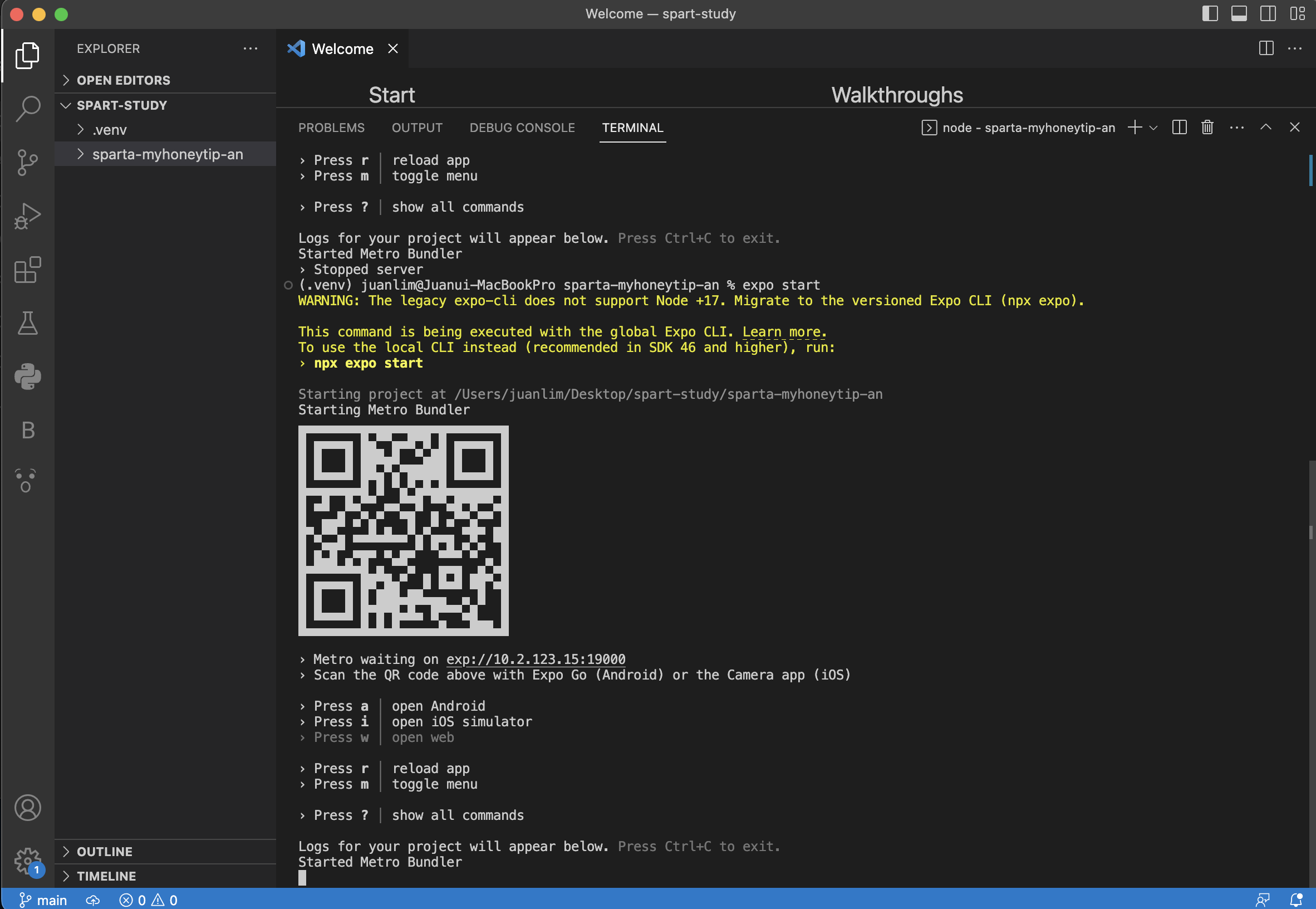The height and width of the screenshot is (909, 1316).
Task: Create a new terminal with plus icon
Action: click(1135, 128)
